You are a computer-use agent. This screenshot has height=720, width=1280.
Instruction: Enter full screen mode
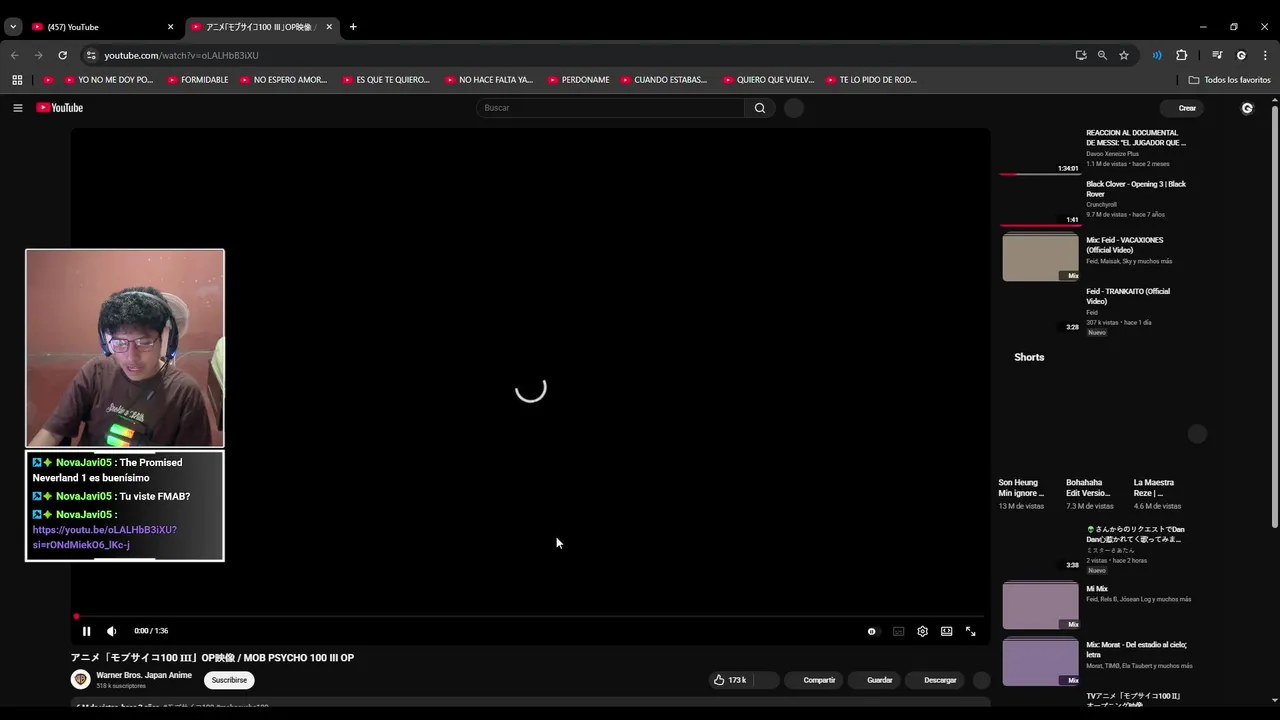(970, 631)
